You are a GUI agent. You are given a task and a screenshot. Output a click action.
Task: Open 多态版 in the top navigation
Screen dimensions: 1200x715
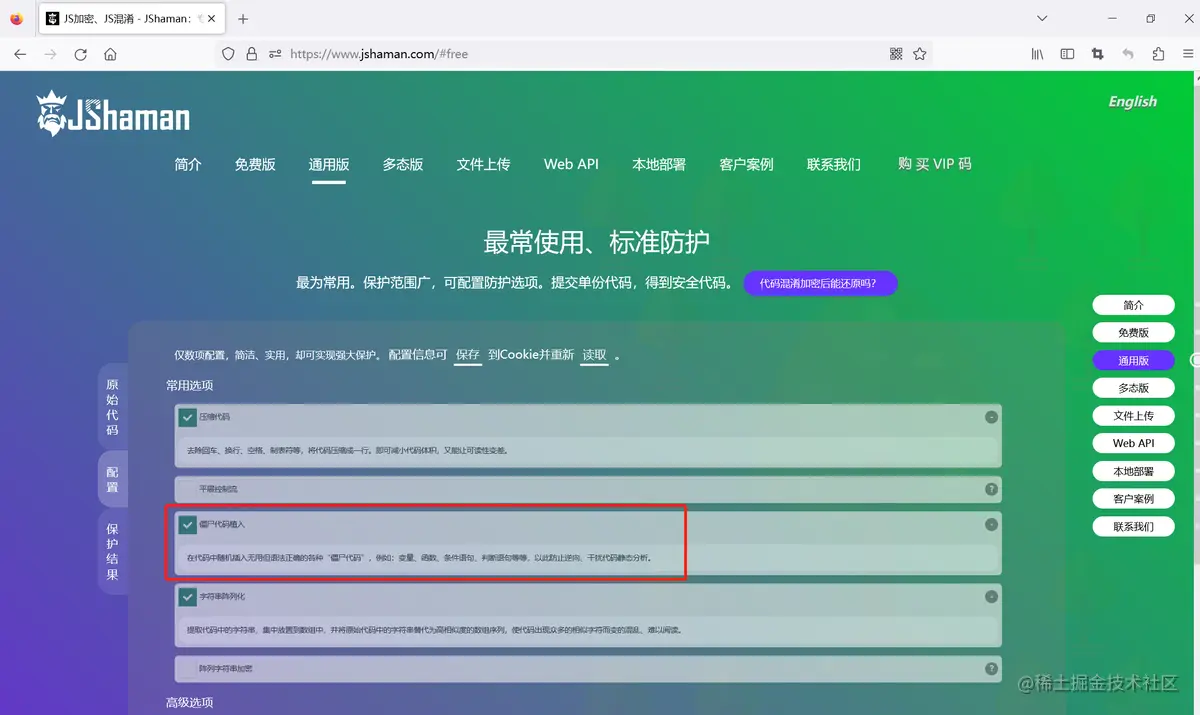pyautogui.click(x=403, y=164)
